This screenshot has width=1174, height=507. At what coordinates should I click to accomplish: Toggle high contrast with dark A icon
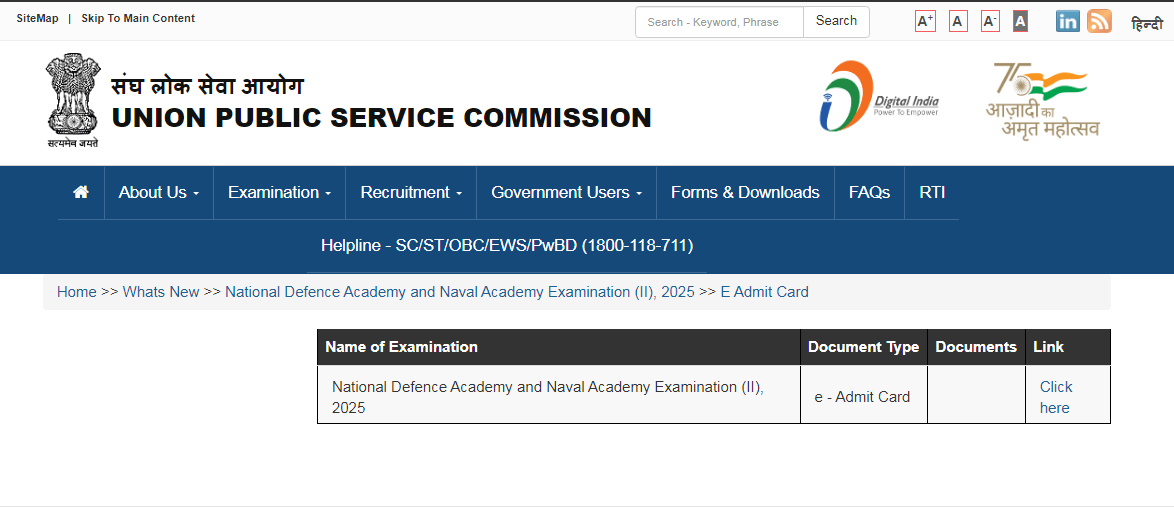(1020, 21)
